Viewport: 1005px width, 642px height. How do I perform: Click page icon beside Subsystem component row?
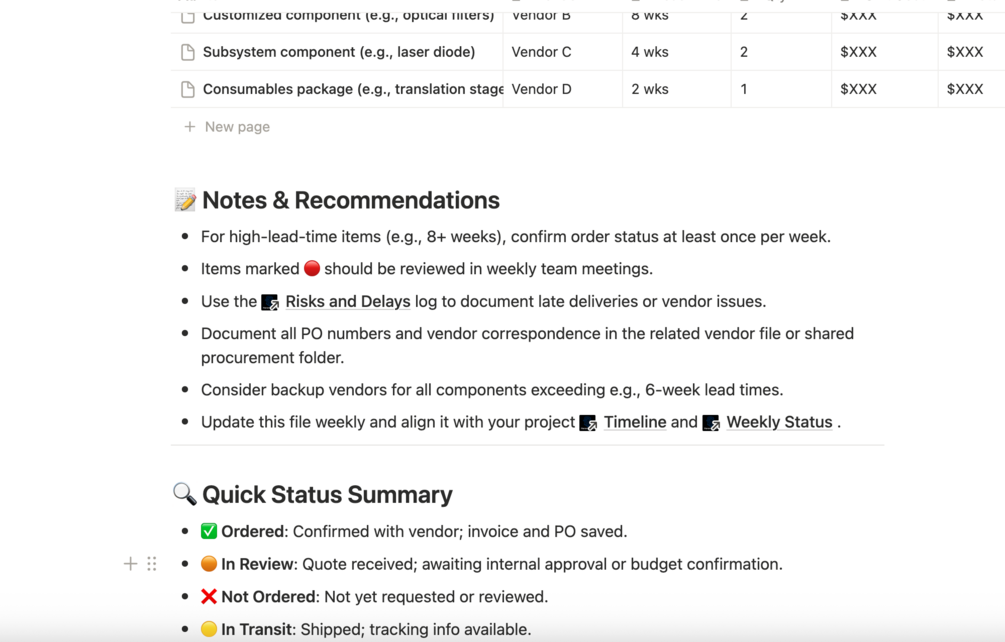(x=188, y=52)
